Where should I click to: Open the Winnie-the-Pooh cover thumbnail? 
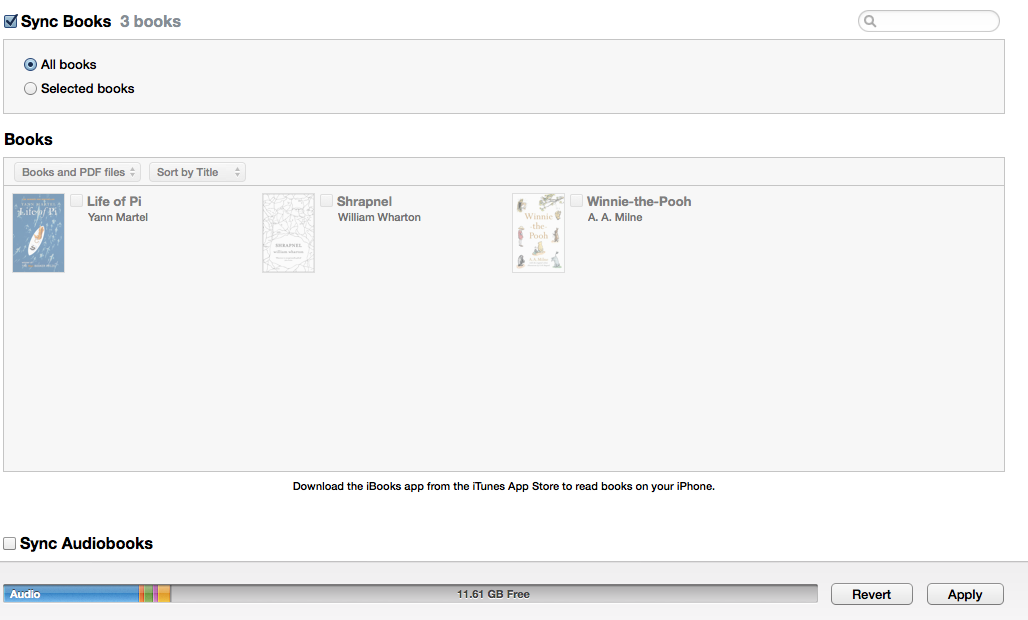[x=538, y=232]
